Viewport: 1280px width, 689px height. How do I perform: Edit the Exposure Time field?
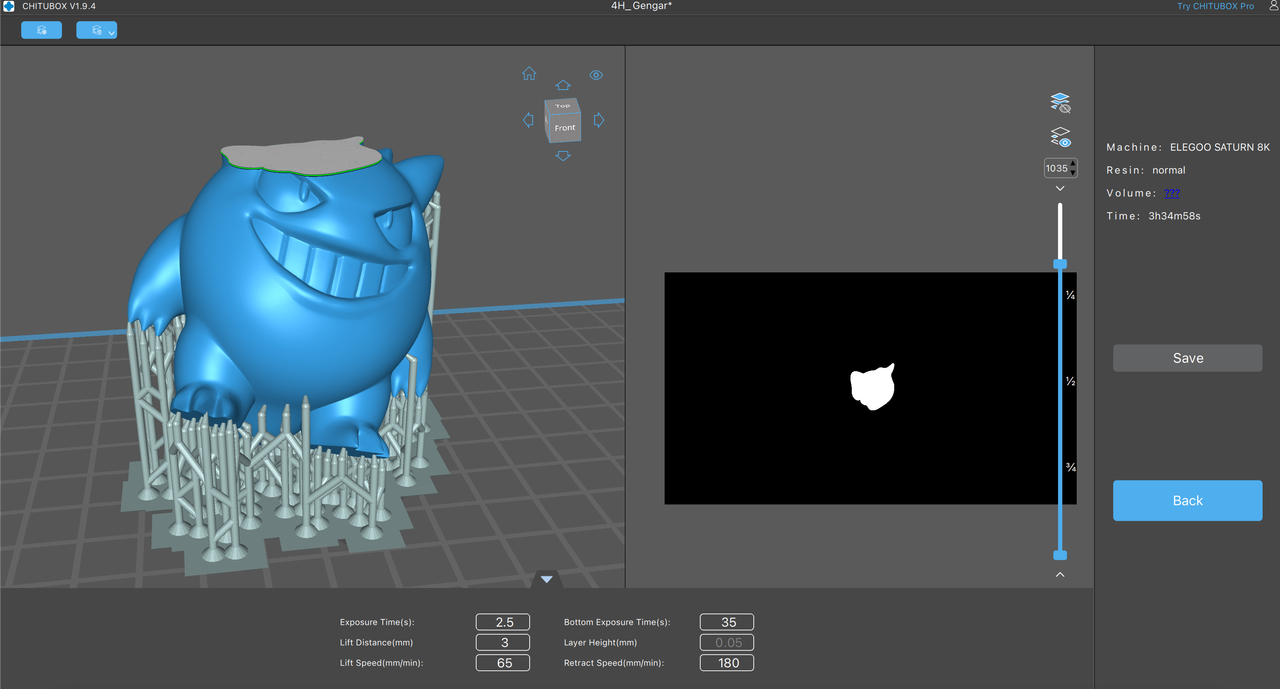[503, 622]
